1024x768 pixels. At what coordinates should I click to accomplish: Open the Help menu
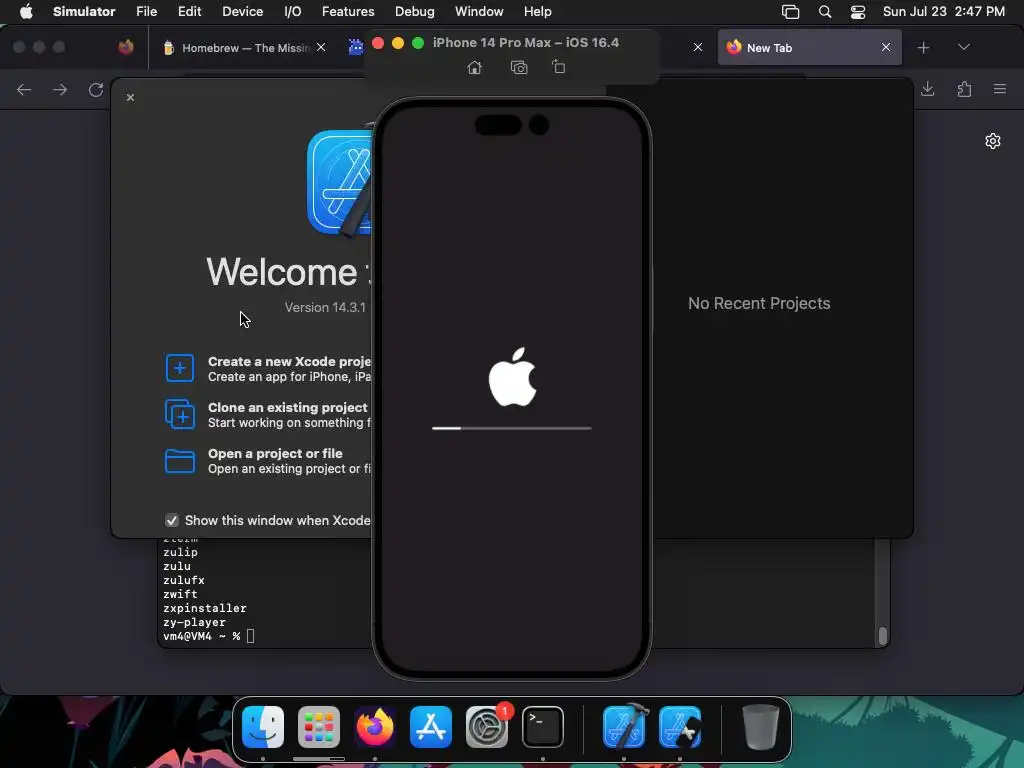(x=537, y=12)
